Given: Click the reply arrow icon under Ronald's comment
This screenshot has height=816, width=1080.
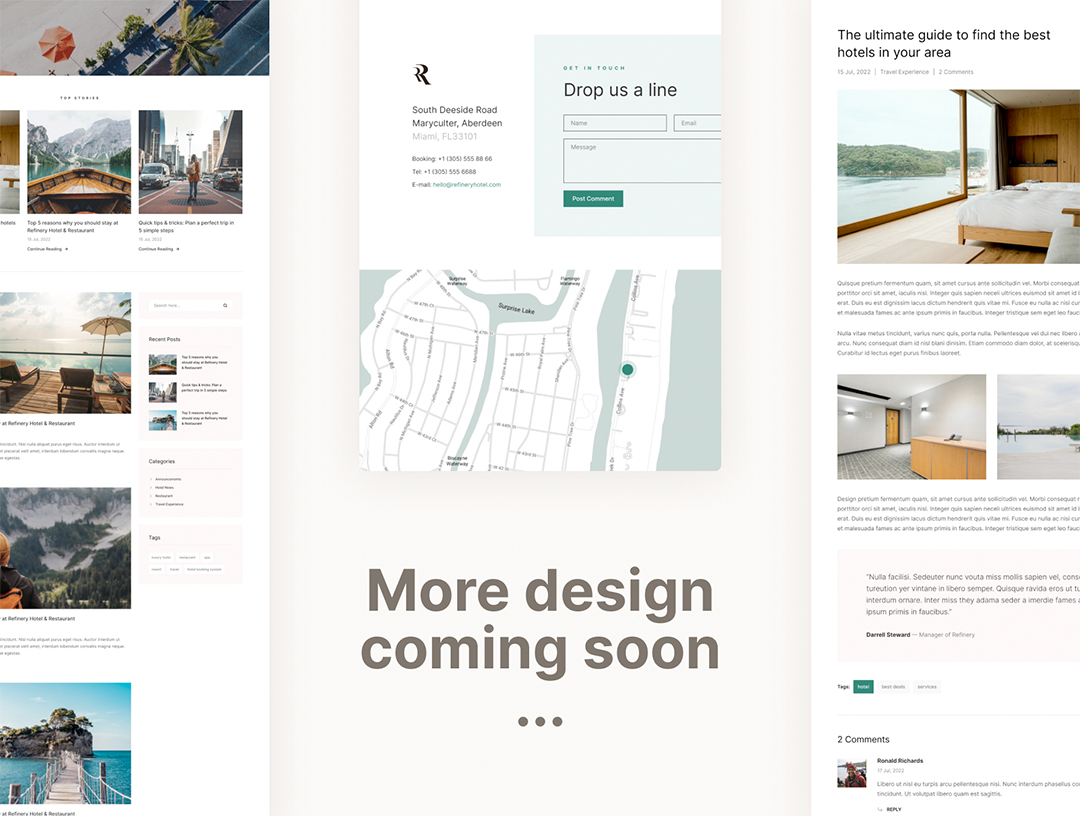Looking at the screenshot, I should pyautogui.click(x=880, y=809).
